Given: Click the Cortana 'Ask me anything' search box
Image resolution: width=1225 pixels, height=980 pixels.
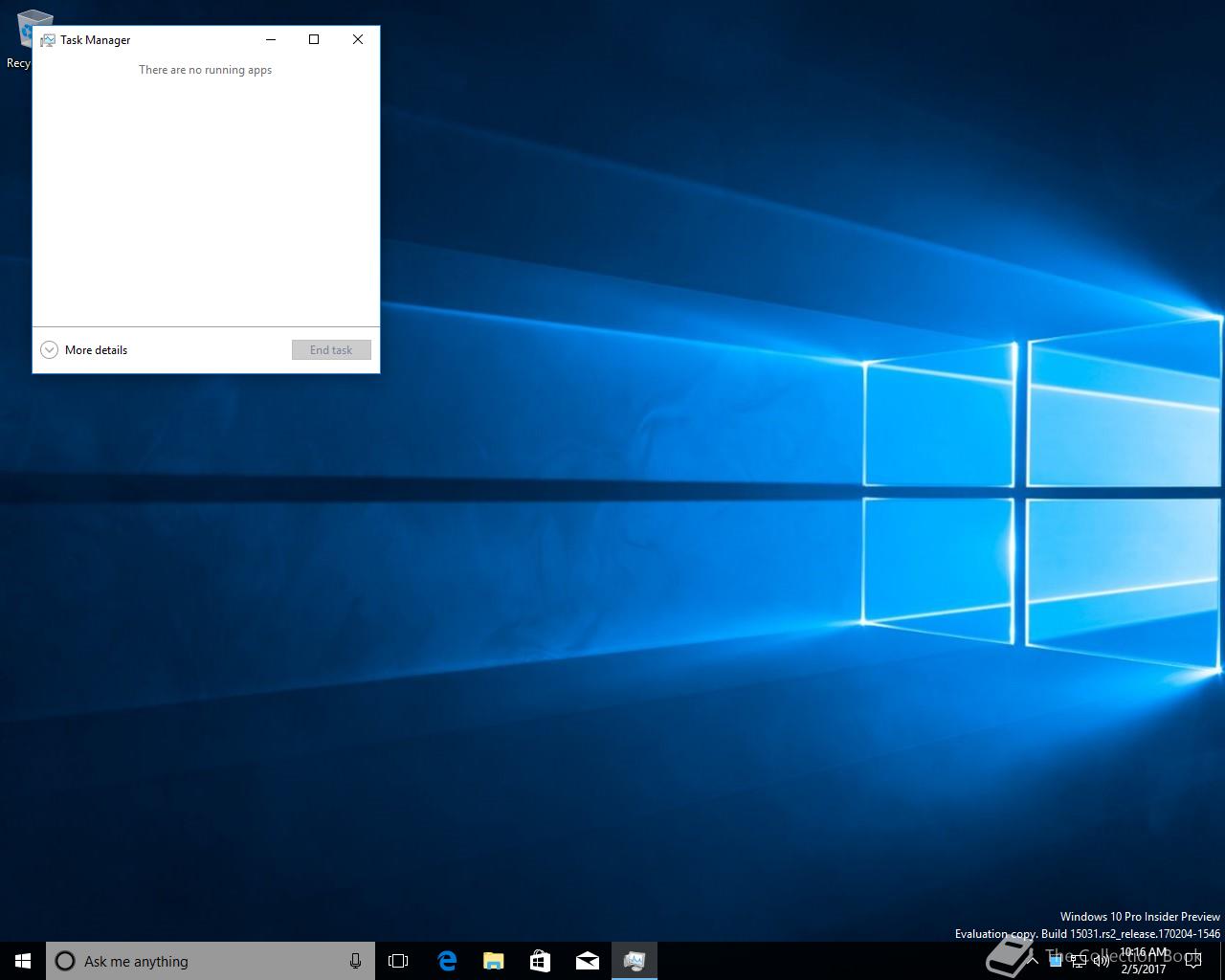Looking at the screenshot, I should (x=211, y=961).
